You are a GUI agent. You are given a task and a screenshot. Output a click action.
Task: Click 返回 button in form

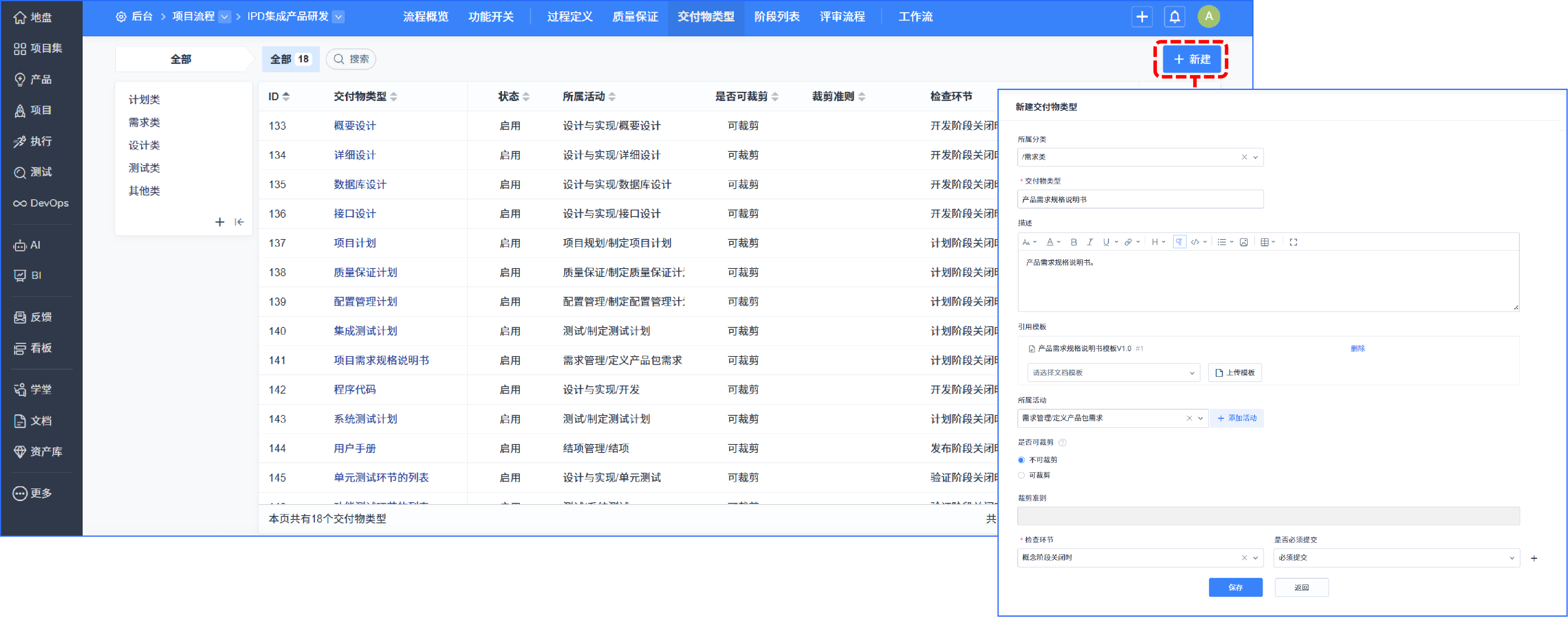(1301, 587)
